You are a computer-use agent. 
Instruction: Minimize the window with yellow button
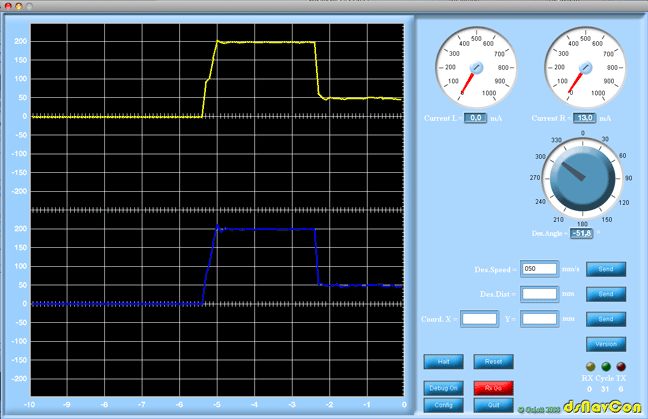(19, 6)
